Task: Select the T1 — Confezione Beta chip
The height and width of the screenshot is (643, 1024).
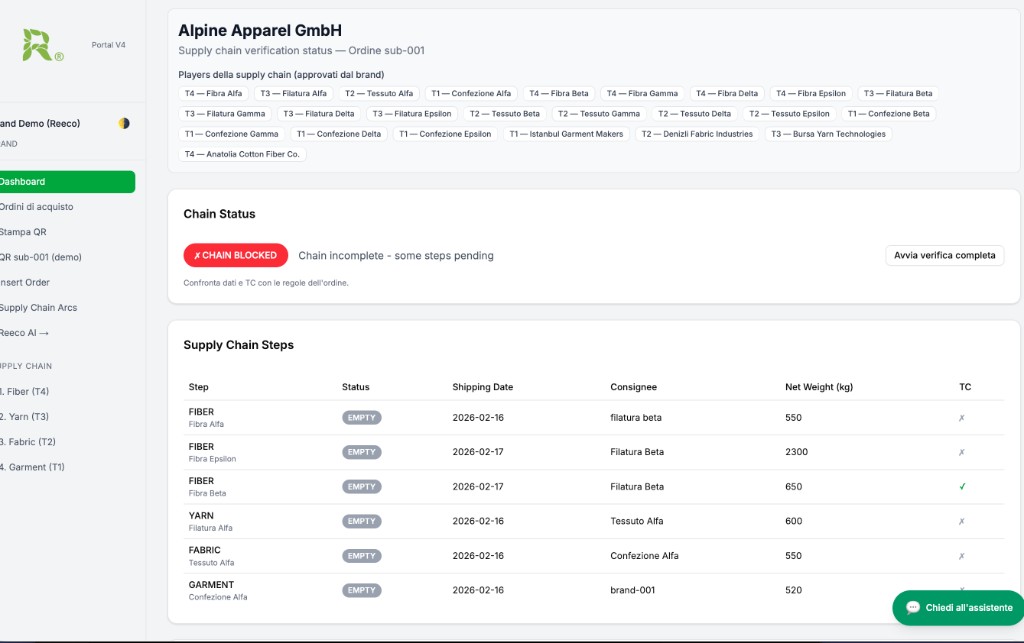Action: (889, 114)
